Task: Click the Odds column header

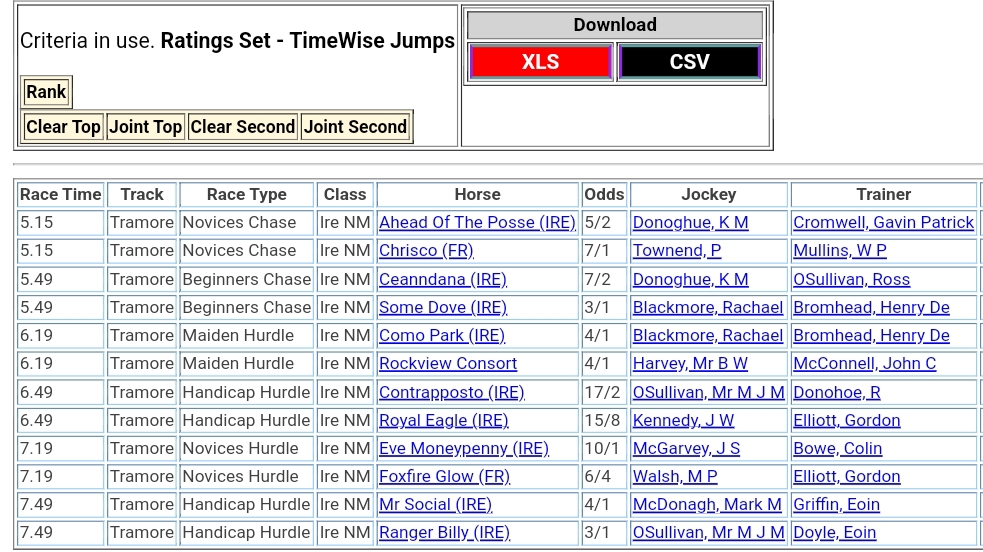Action: 604,194
